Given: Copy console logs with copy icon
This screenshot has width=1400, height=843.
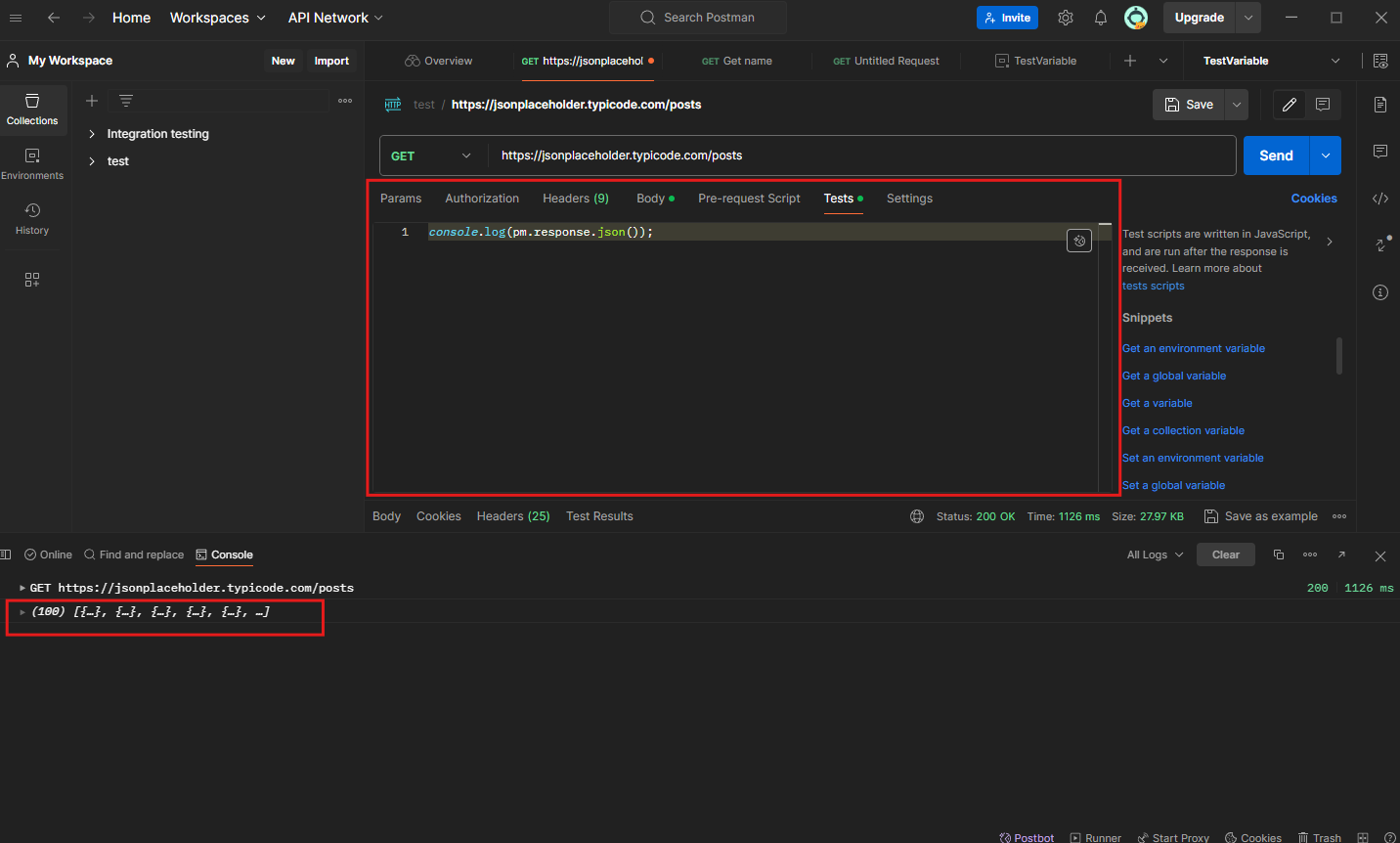Looking at the screenshot, I should pos(1279,555).
